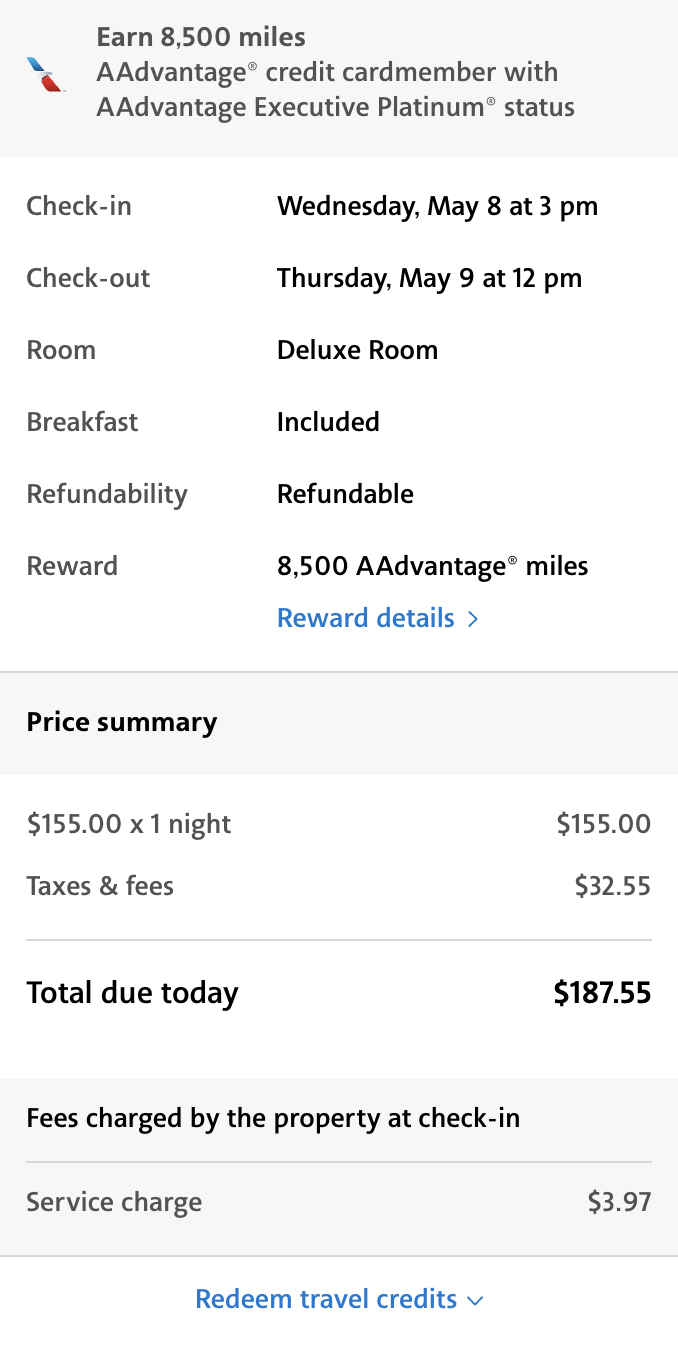678x1352 pixels.
Task: Click the Deluxe Room value
Action: tap(357, 350)
